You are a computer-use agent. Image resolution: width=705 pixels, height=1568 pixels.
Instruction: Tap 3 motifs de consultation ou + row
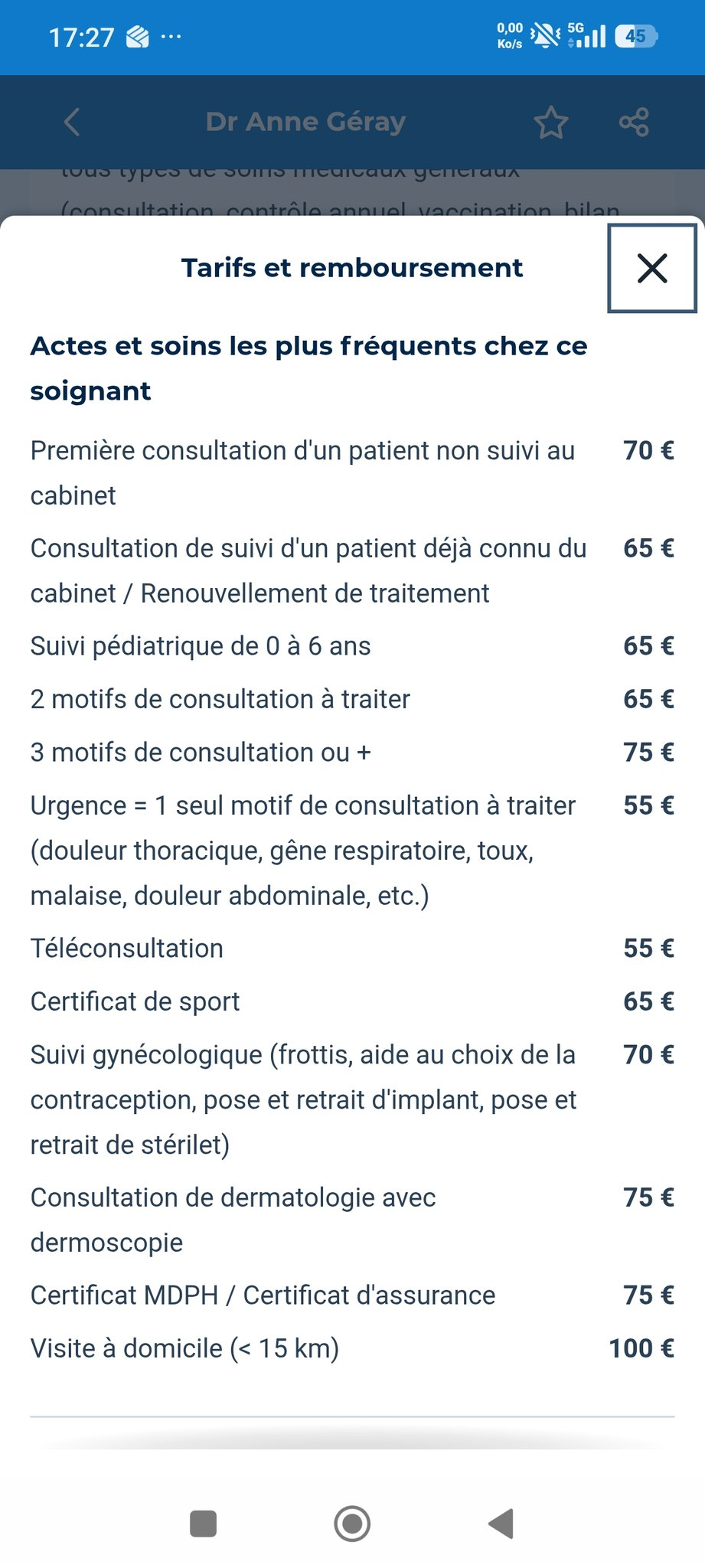pyautogui.click(x=352, y=752)
